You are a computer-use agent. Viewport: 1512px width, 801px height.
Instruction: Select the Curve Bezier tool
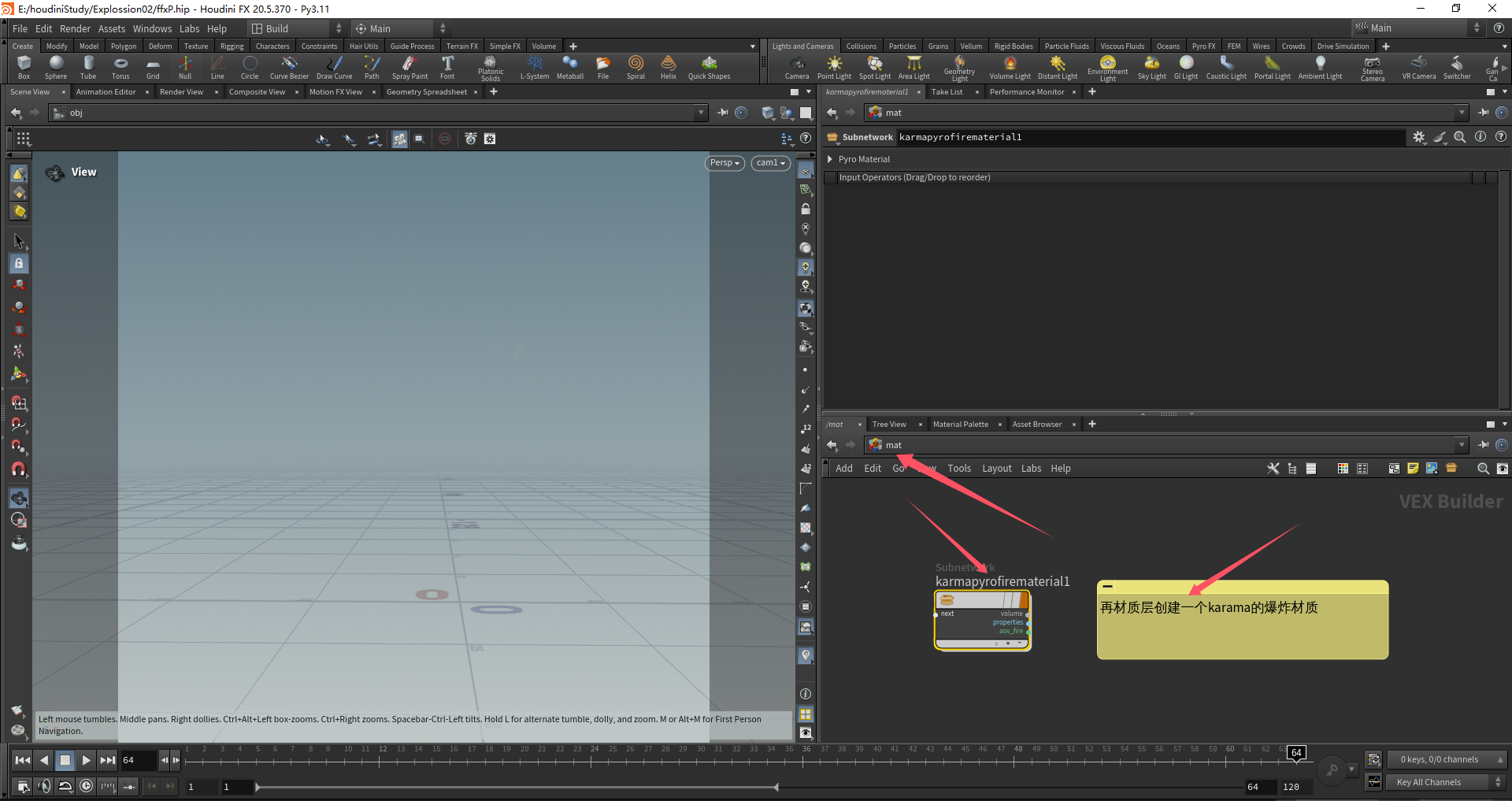click(289, 68)
